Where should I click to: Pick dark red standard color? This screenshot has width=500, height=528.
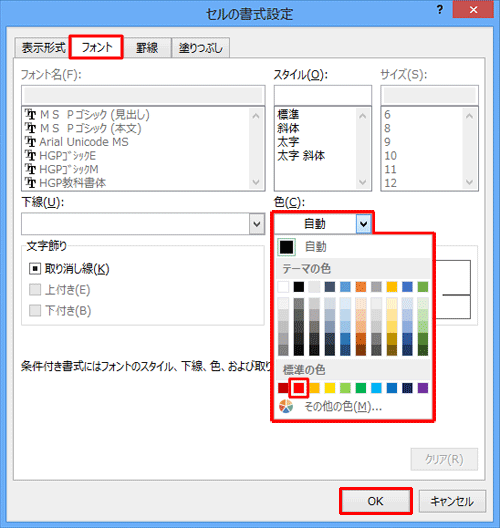pos(283,388)
